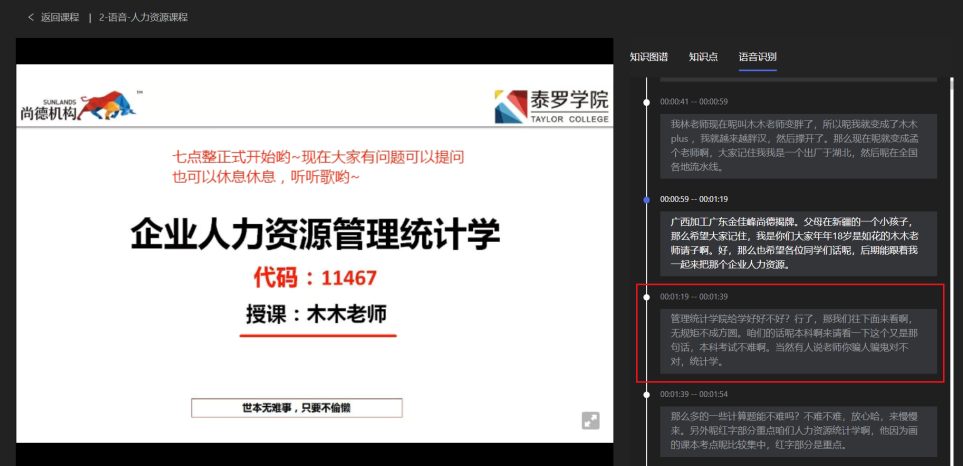Open transcript segment starting 那么多的一些计算题

(x=798, y=431)
